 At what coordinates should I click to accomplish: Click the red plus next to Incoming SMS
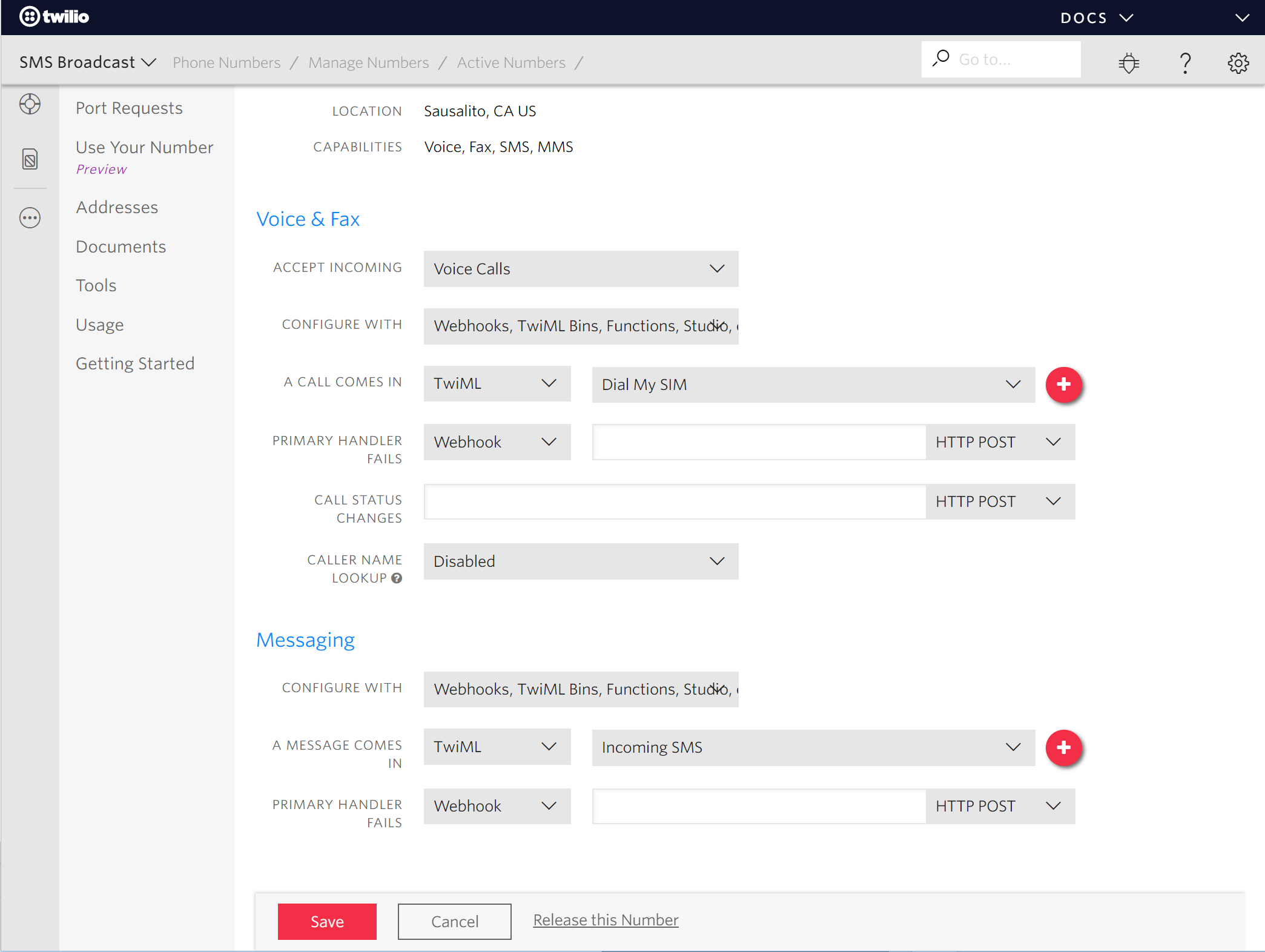coord(1064,748)
